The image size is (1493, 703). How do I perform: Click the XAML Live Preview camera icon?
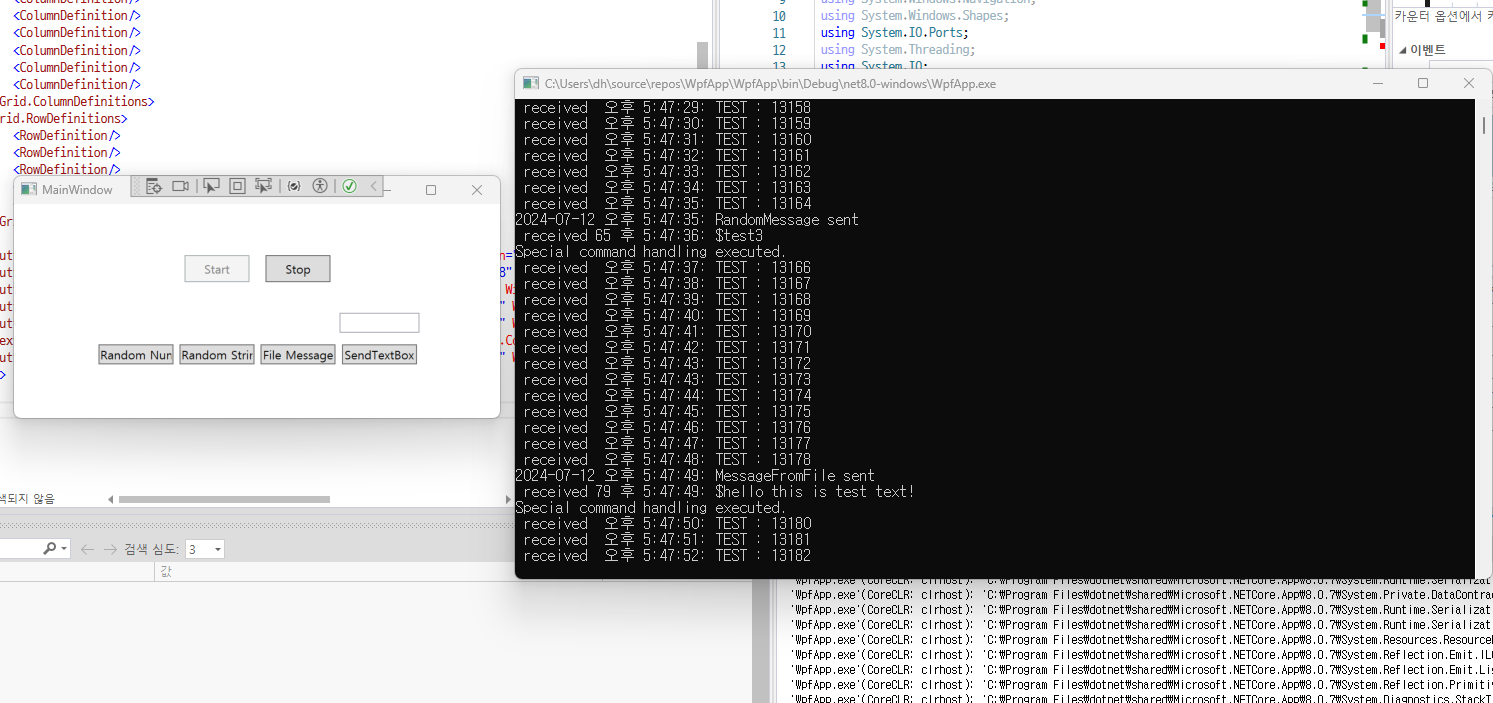(x=180, y=186)
